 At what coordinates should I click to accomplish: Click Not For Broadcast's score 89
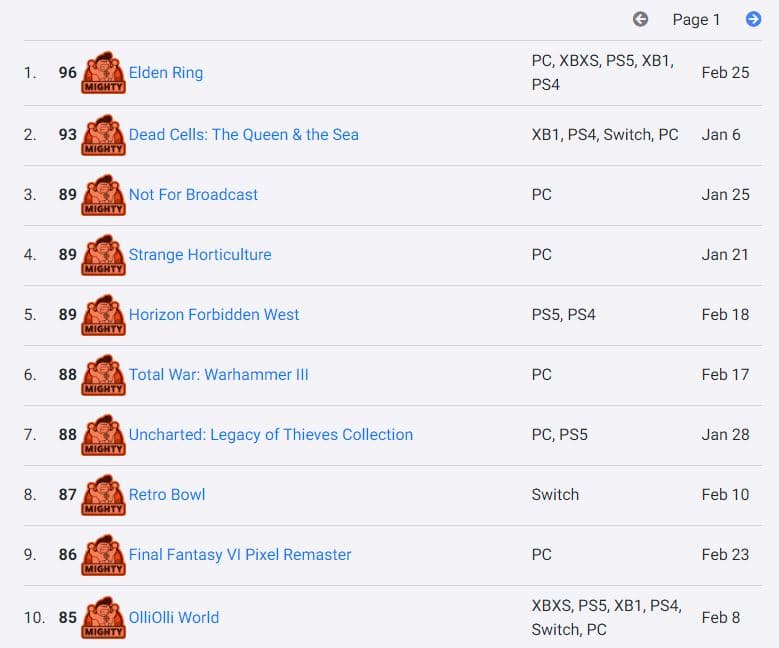pyautogui.click(x=68, y=195)
